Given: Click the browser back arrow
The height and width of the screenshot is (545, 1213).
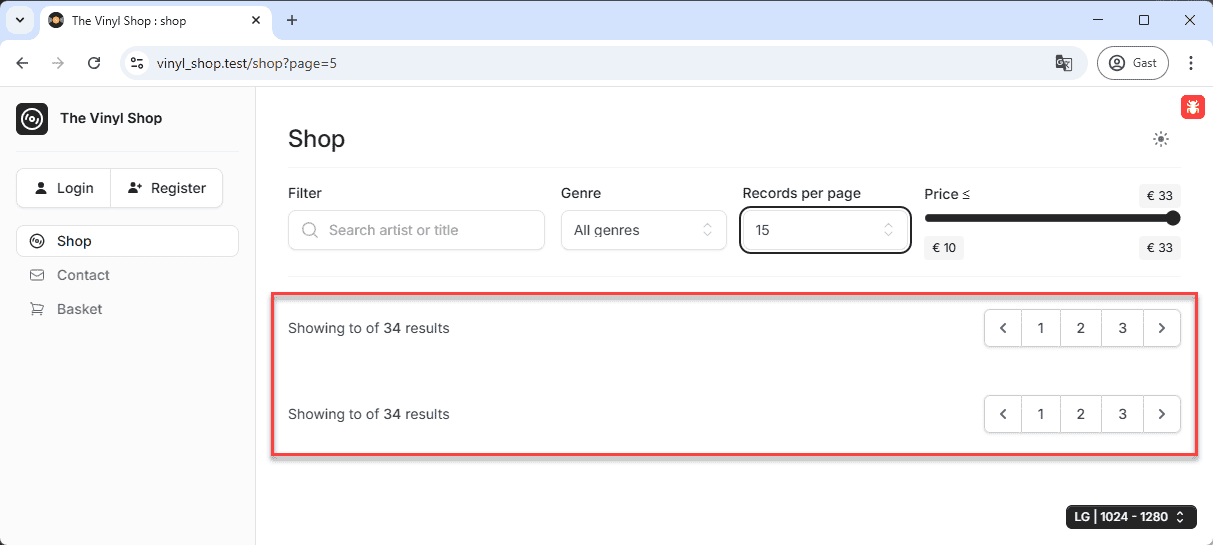Looking at the screenshot, I should pos(23,63).
